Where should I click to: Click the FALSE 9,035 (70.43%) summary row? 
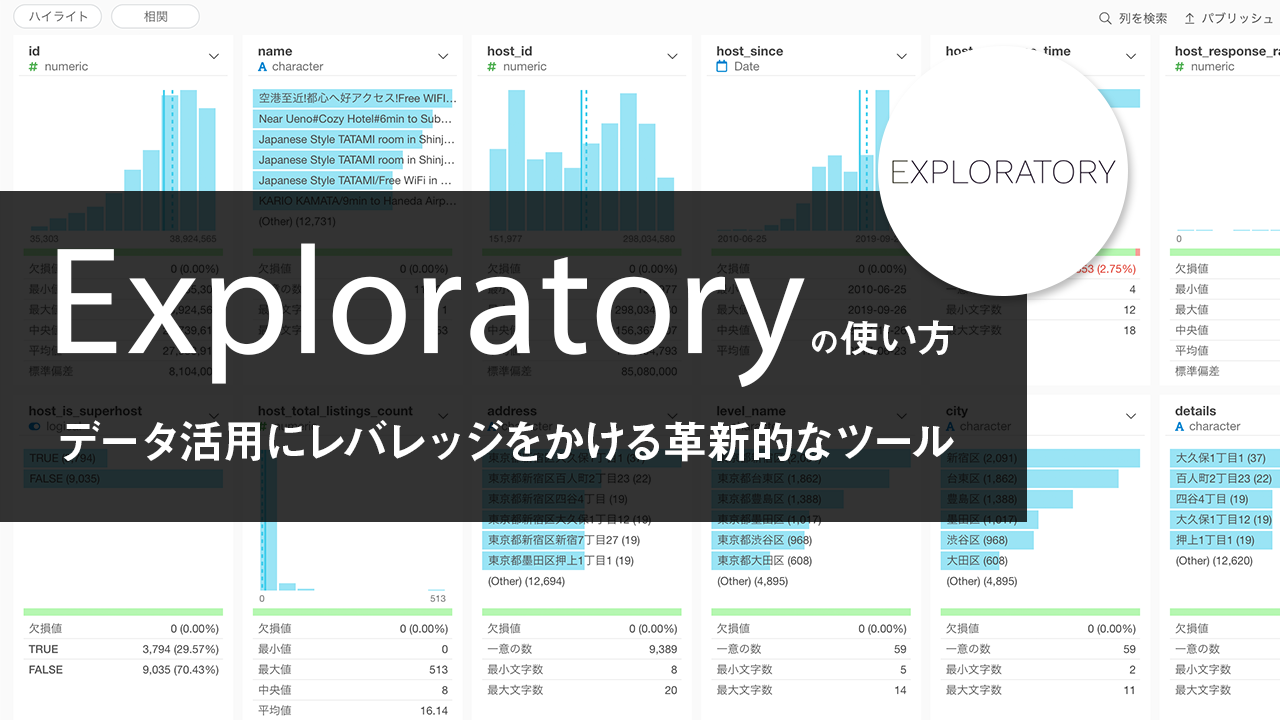point(123,670)
